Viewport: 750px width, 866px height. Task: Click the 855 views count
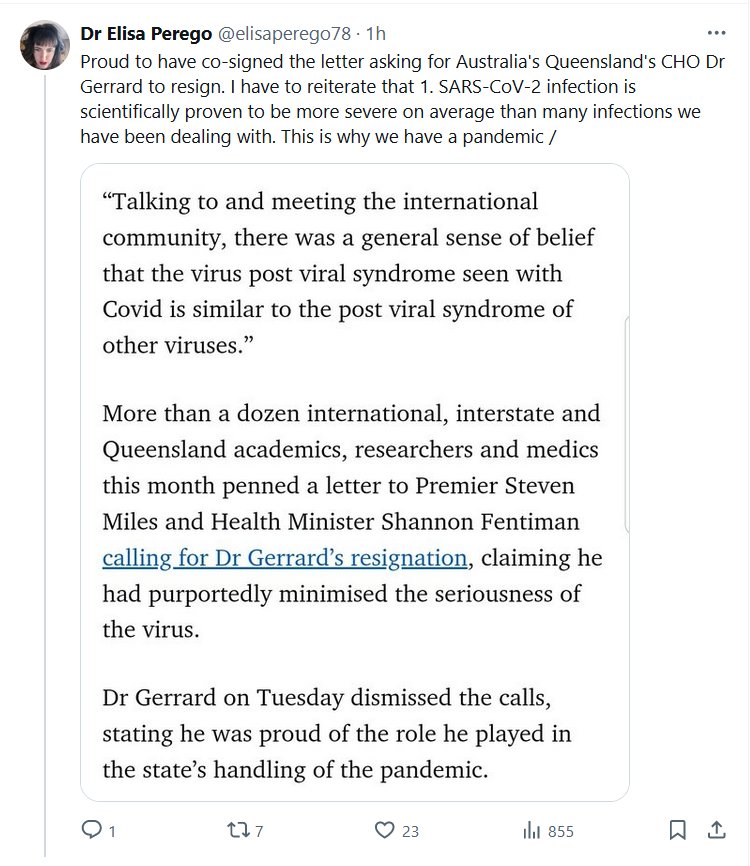click(560, 831)
